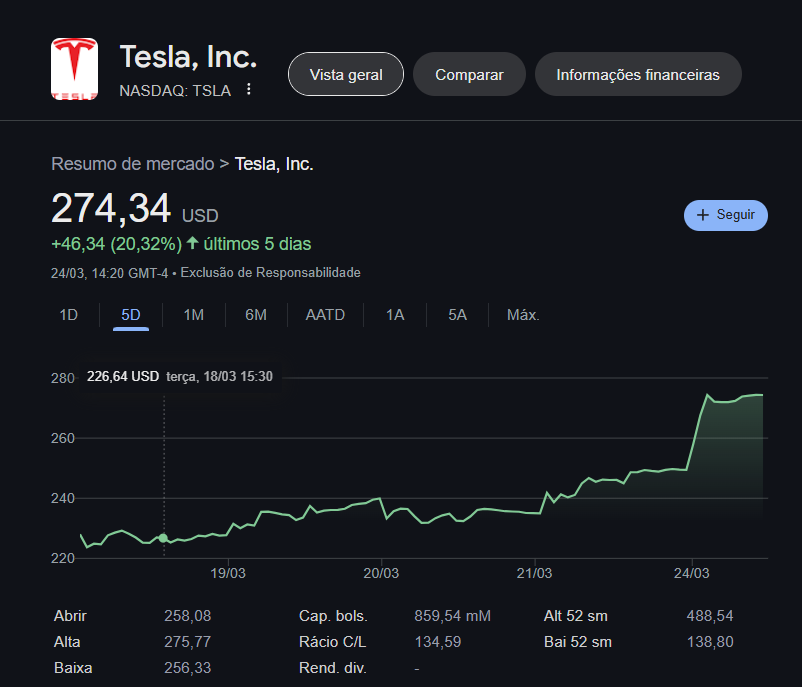Screen dimensions: 802x687
Task: Click the Resumo de mercado breadcrumb link
Action: (132, 164)
